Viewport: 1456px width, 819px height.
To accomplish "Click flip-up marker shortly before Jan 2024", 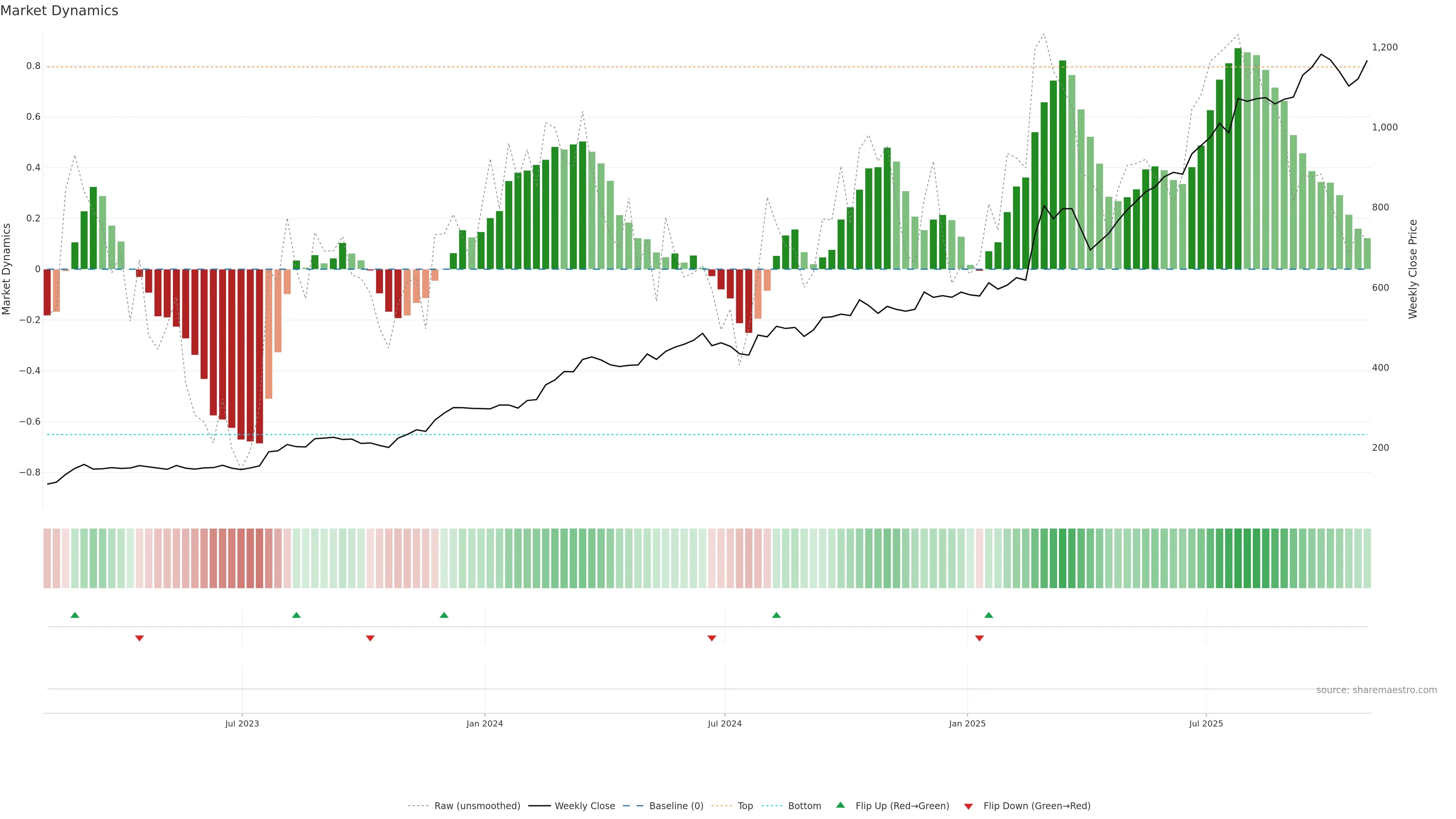I will (444, 615).
